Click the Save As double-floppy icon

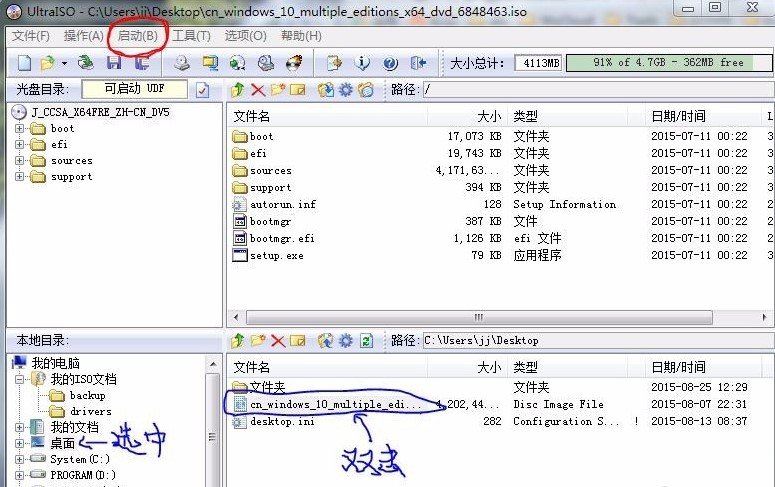point(142,62)
